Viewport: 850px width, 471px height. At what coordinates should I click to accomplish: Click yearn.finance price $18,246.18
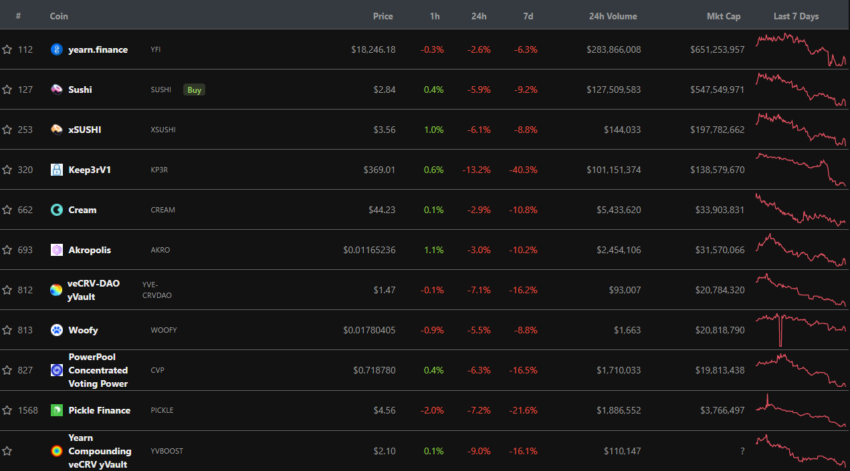[x=373, y=49]
